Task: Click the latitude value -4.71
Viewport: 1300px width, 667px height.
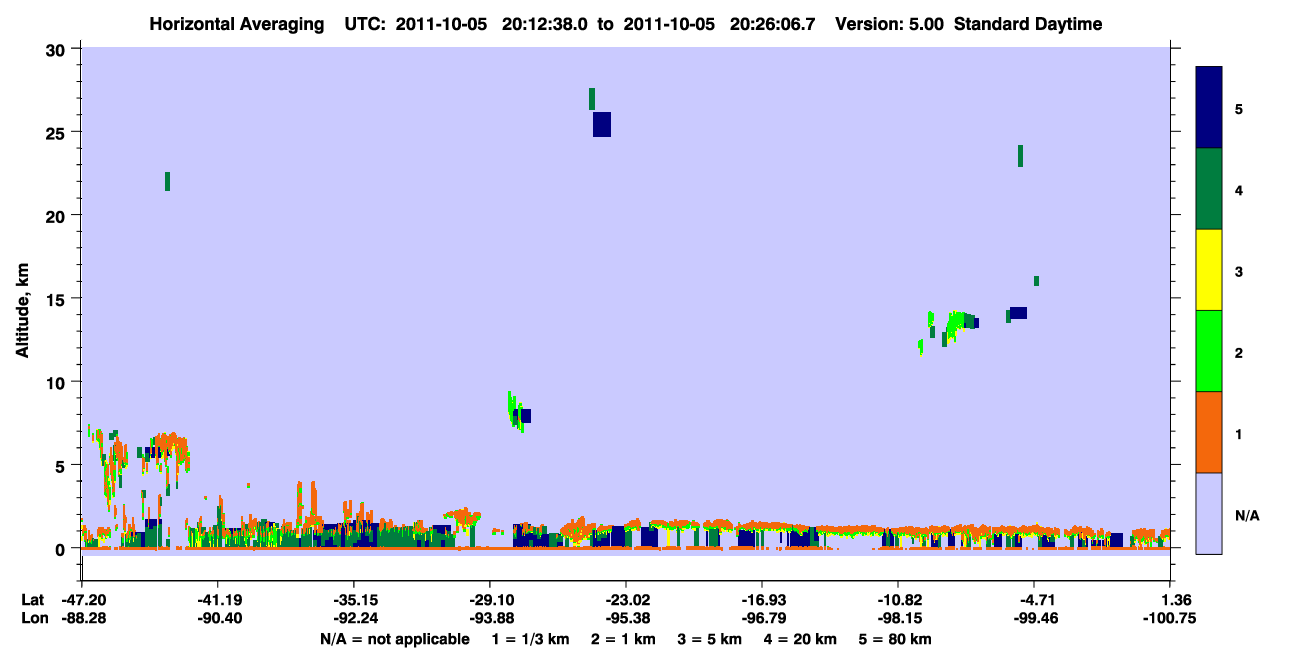Action: (1037, 601)
